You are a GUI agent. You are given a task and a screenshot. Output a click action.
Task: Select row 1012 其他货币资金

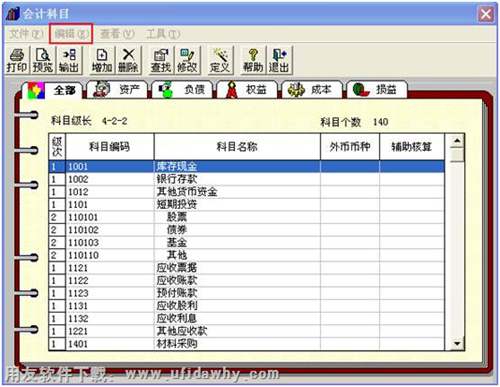click(x=247, y=192)
